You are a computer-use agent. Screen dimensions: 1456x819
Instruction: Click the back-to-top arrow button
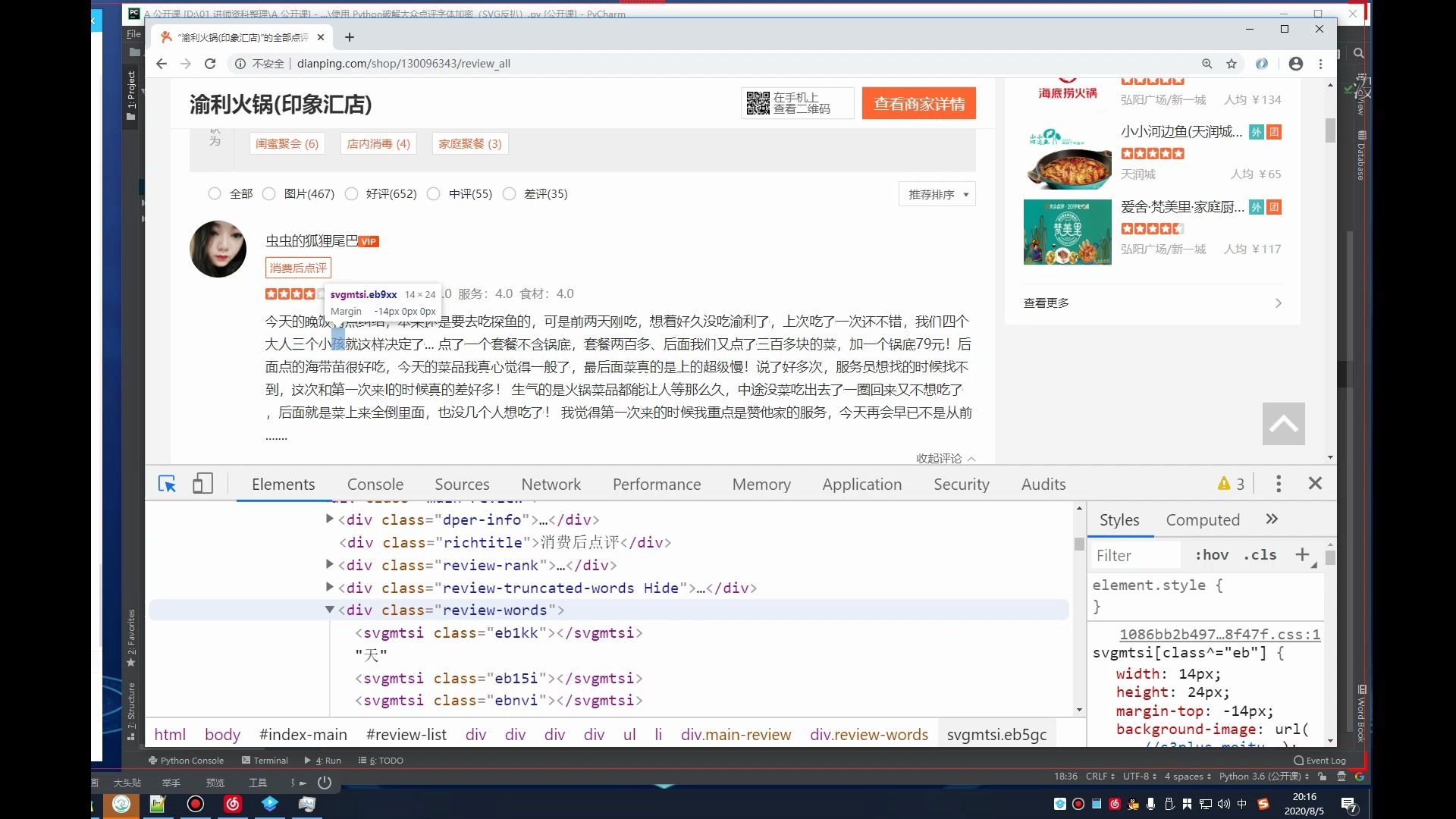pos(1284,424)
